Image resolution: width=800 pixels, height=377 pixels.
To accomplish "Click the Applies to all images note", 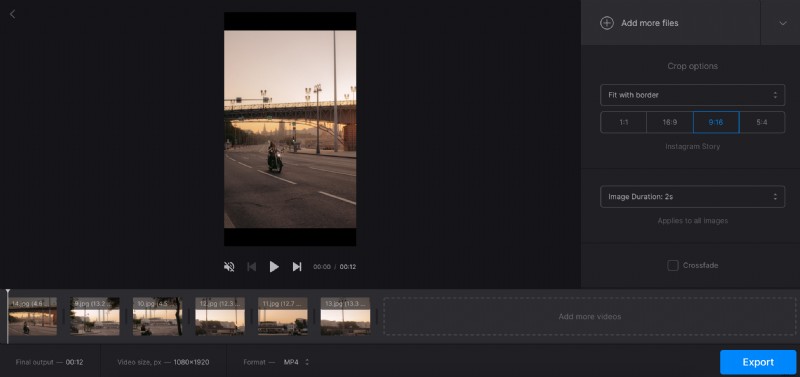I will tap(692, 221).
